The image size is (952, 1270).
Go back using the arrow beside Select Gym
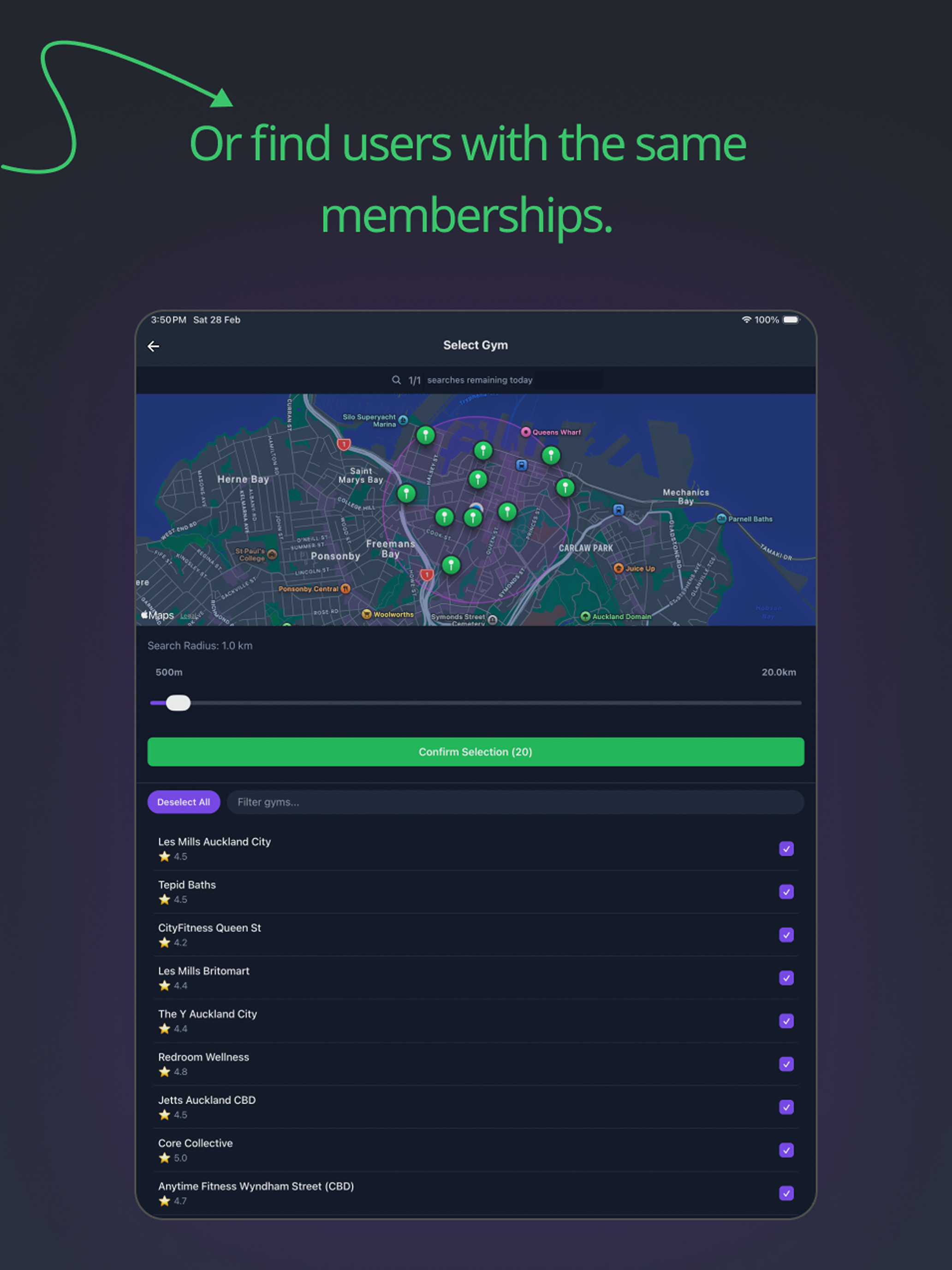tap(153, 346)
